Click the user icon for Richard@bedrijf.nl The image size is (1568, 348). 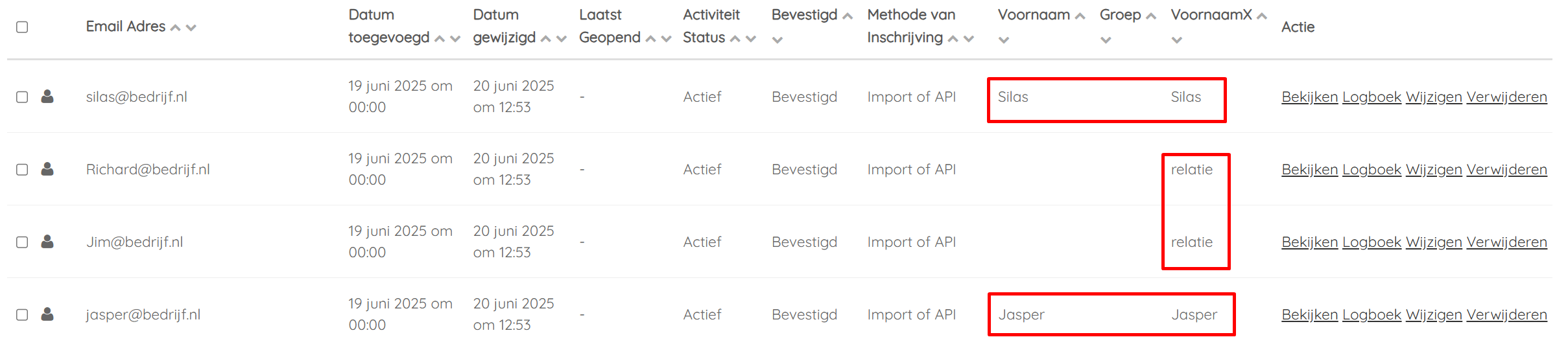tap(47, 169)
